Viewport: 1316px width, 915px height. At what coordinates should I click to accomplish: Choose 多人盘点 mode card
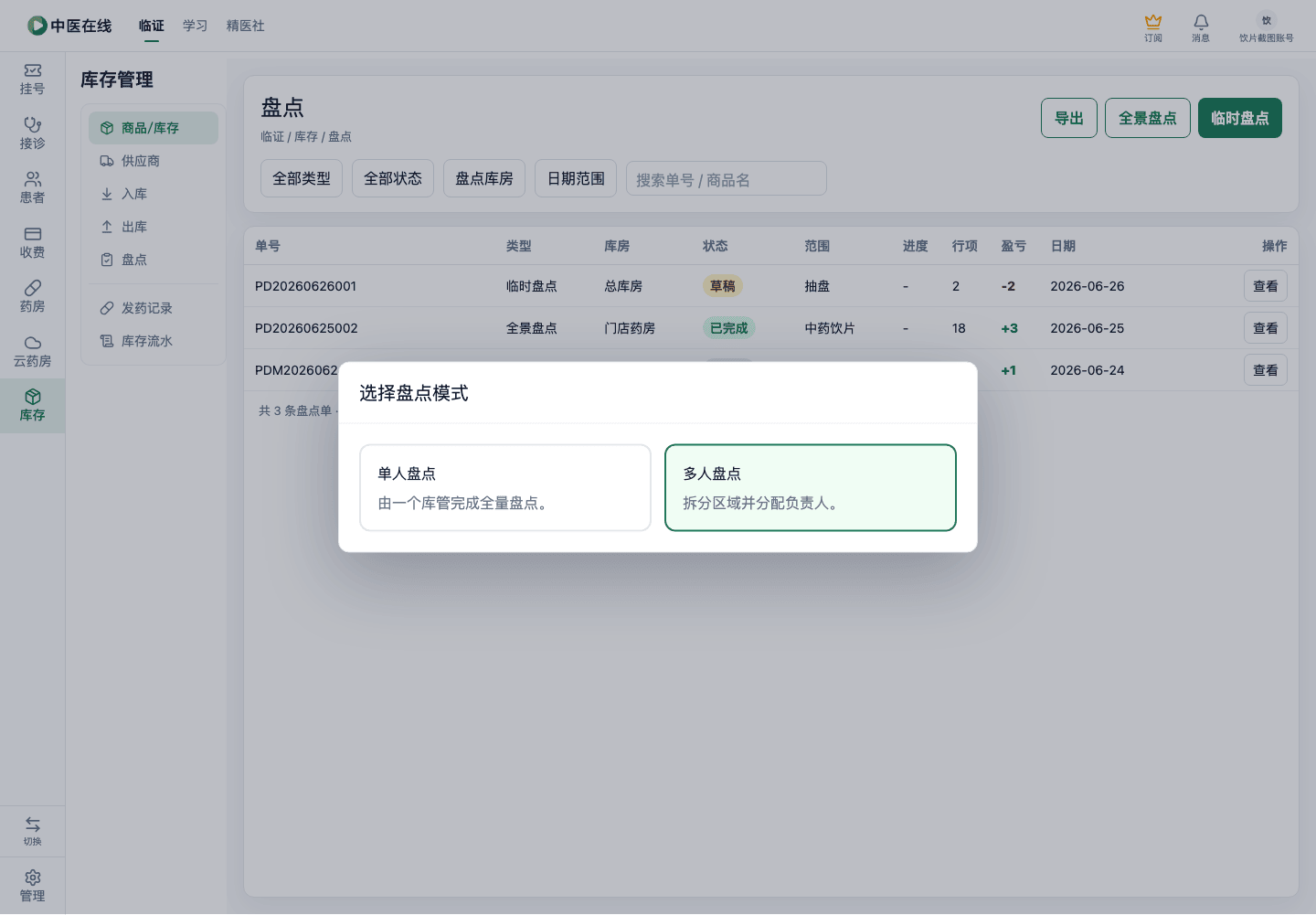point(811,487)
